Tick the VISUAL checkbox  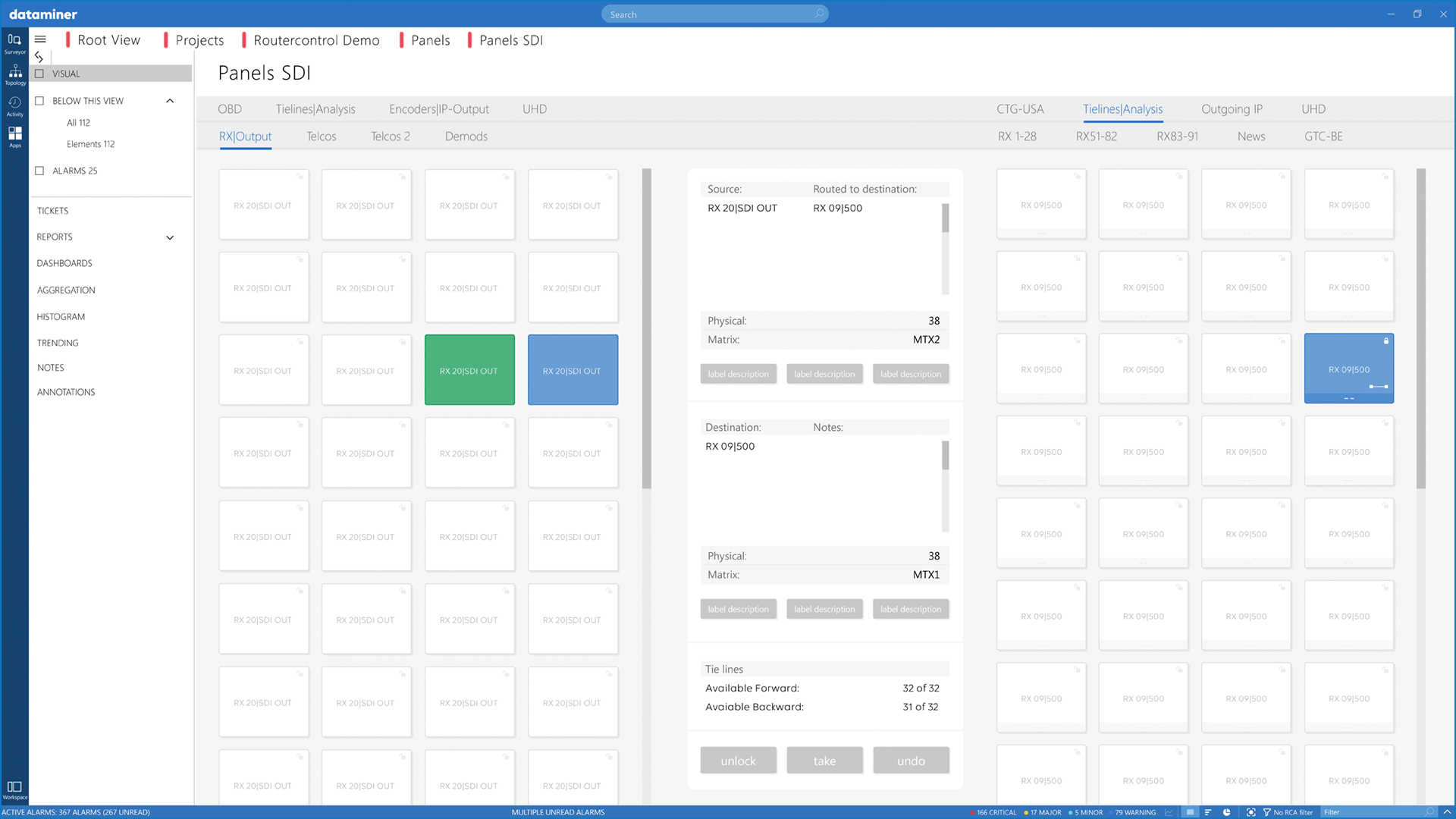[x=39, y=74]
